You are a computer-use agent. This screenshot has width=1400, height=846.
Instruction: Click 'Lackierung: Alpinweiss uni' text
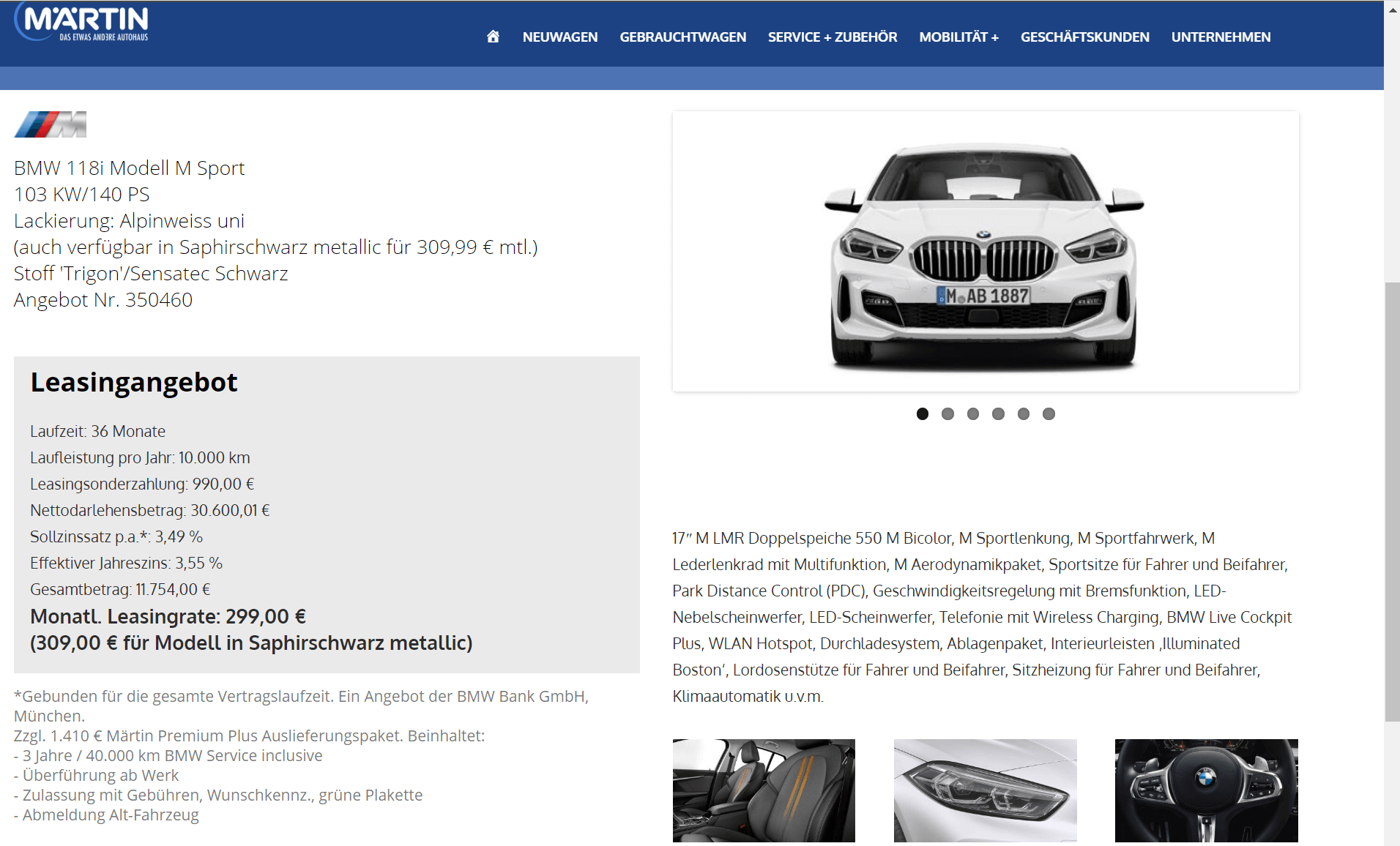point(129,221)
